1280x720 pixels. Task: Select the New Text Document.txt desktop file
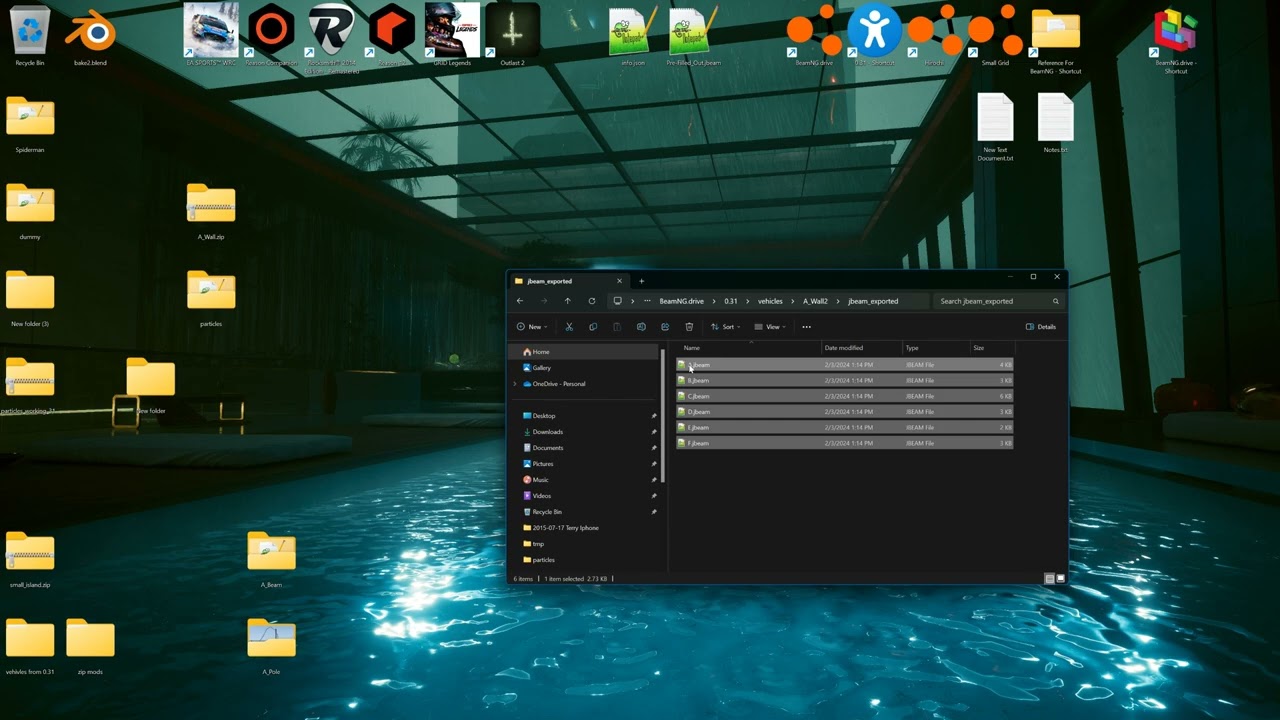pos(995,127)
